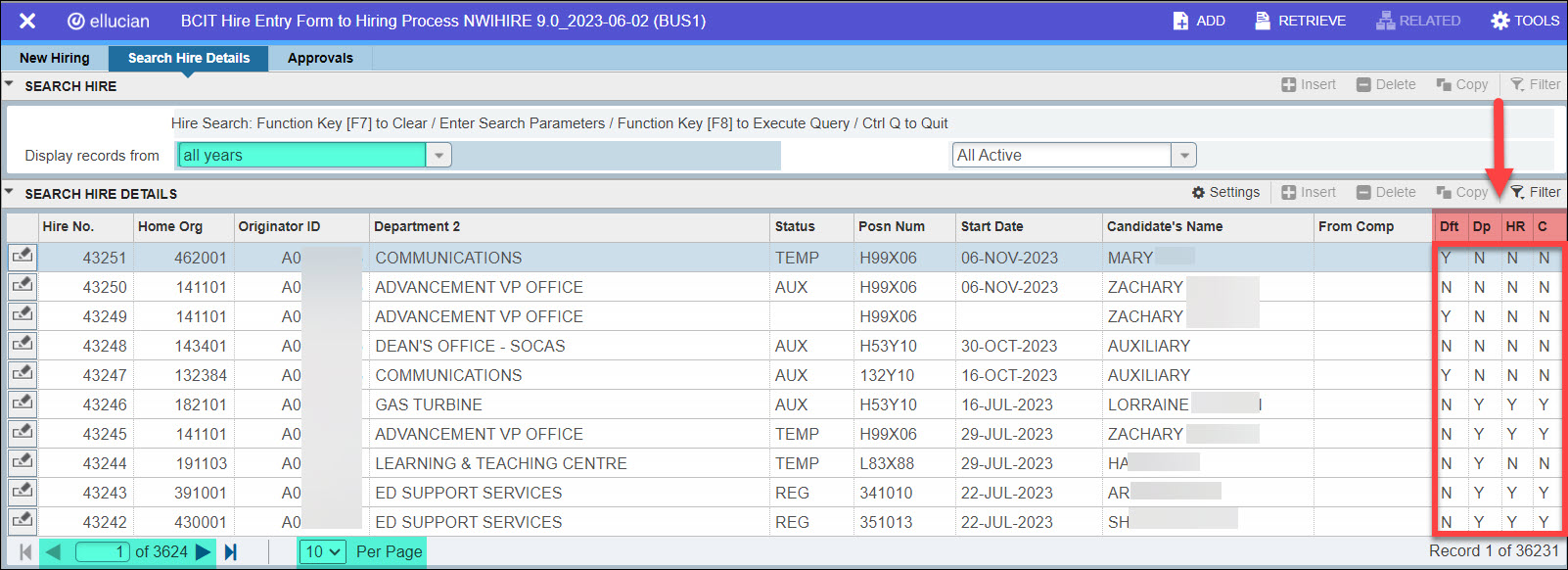Click the page number input field

(103, 552)
